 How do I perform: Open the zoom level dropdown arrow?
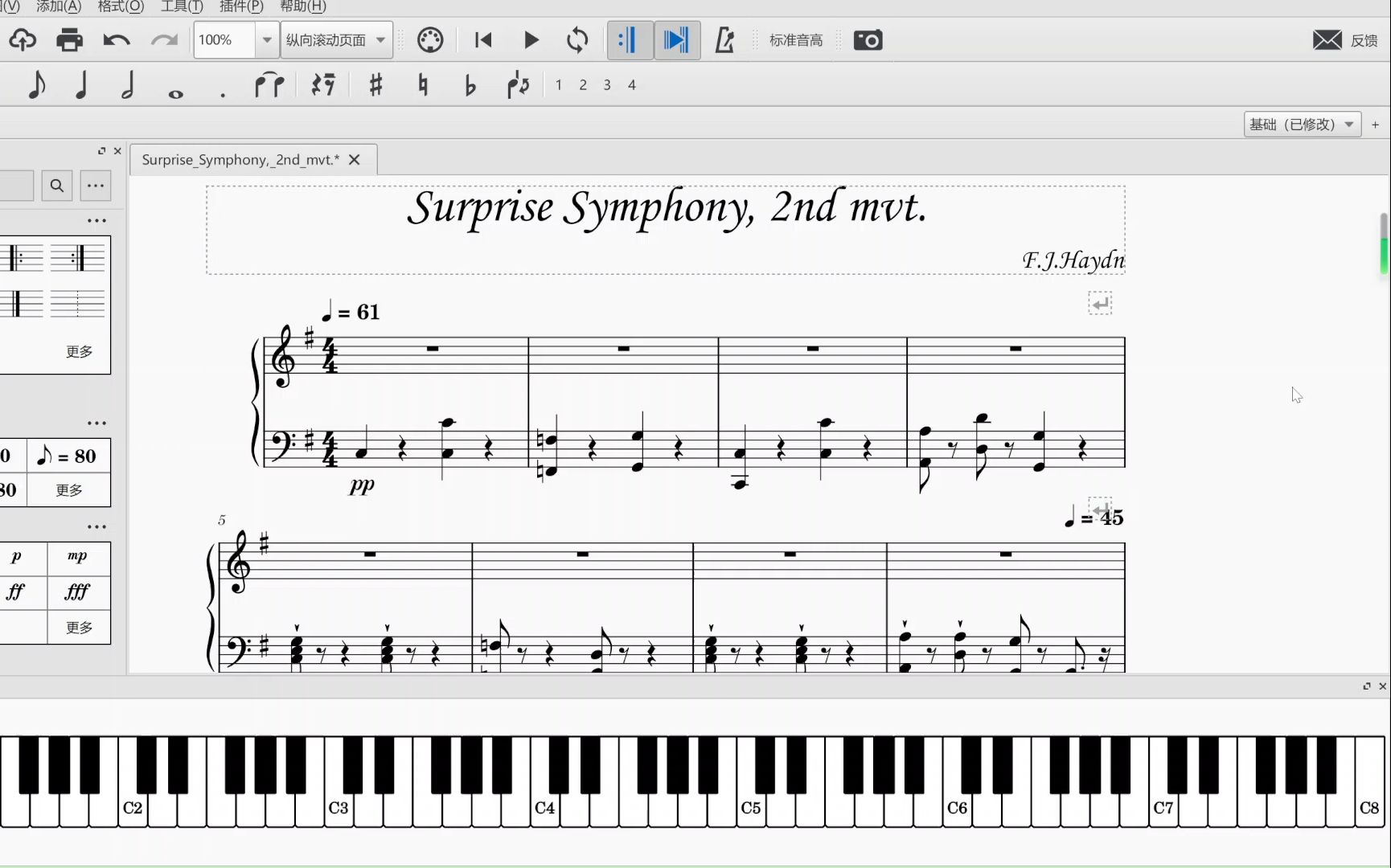coord(267,39)
